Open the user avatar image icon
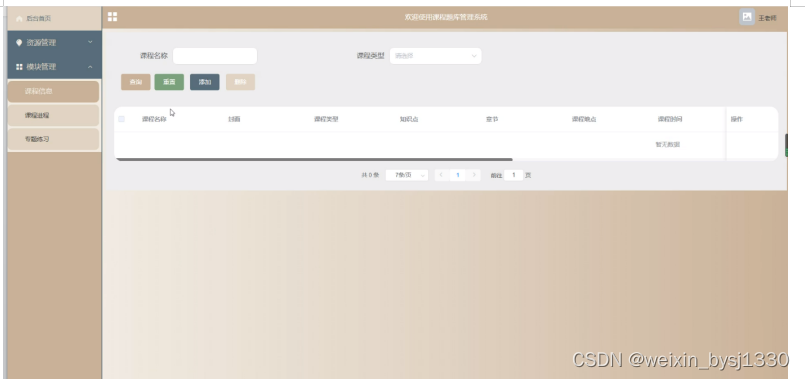This screenshot has width=805, height=380. [x=747, y=17]
